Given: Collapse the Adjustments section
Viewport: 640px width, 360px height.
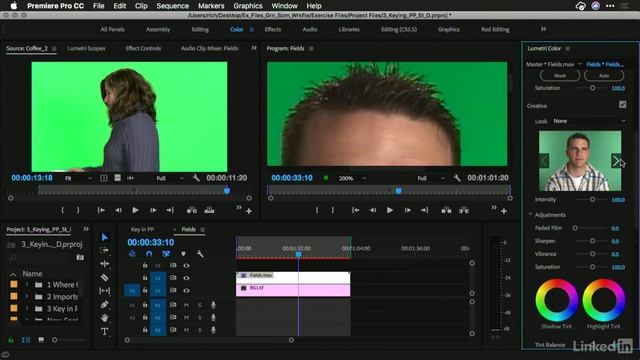Looking at the screenshot, I should tap(530, 214).
